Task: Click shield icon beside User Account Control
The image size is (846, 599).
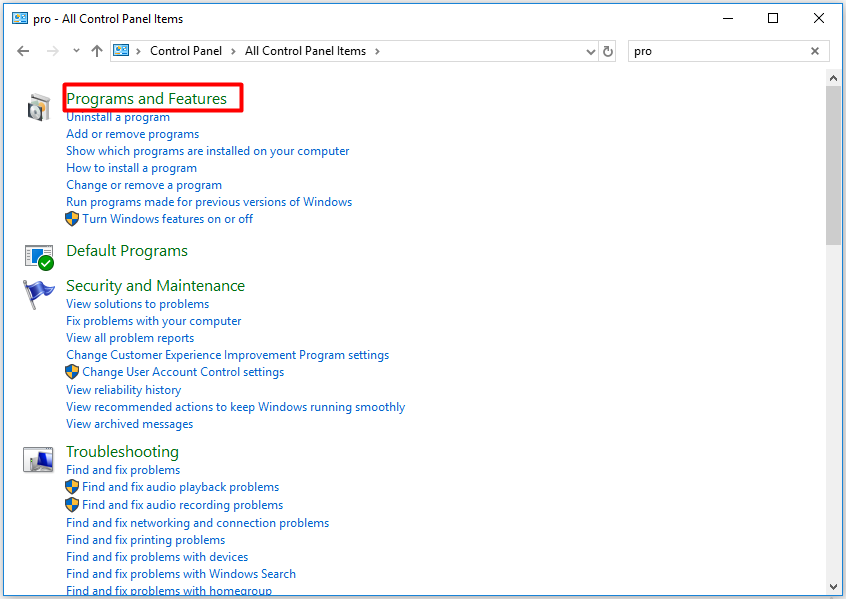Action: pos(72,372)
